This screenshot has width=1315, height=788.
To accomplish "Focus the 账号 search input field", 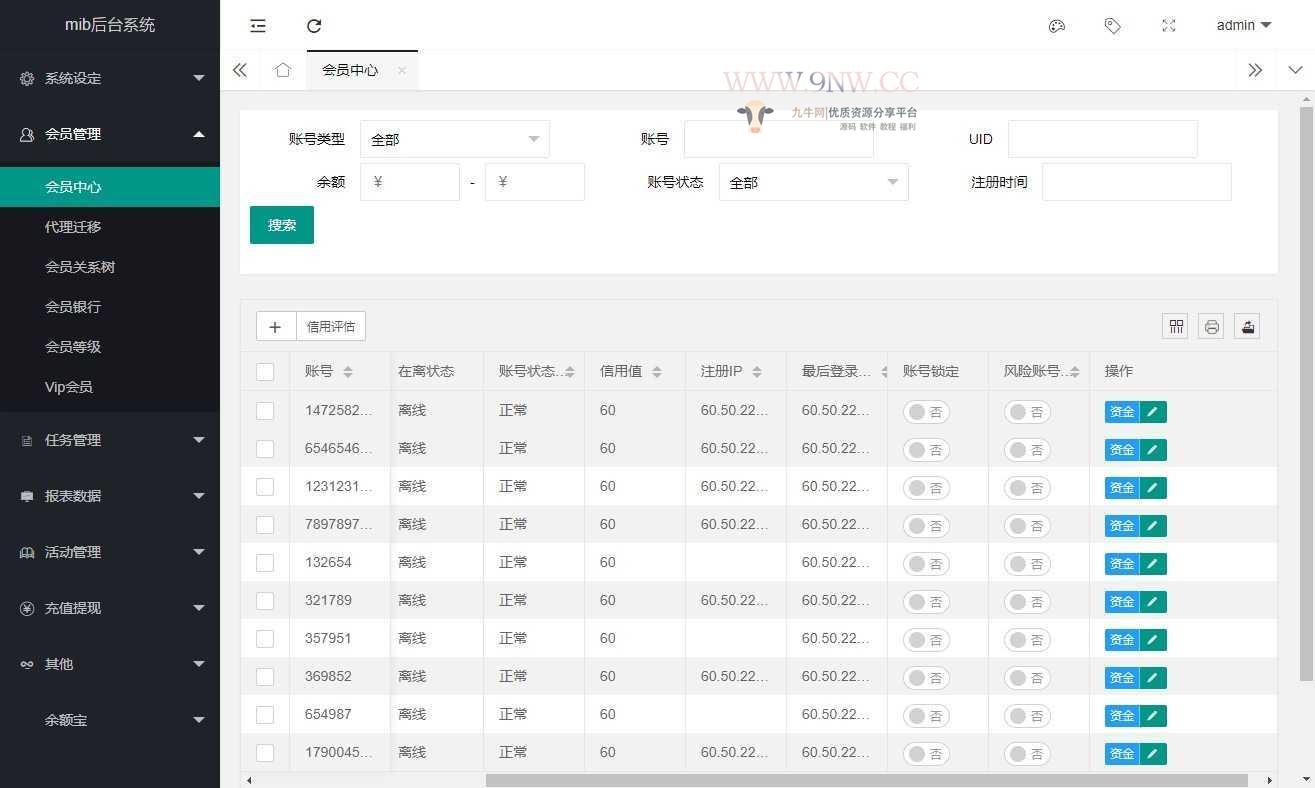I will pyautogui.click(x=779, y=139).
